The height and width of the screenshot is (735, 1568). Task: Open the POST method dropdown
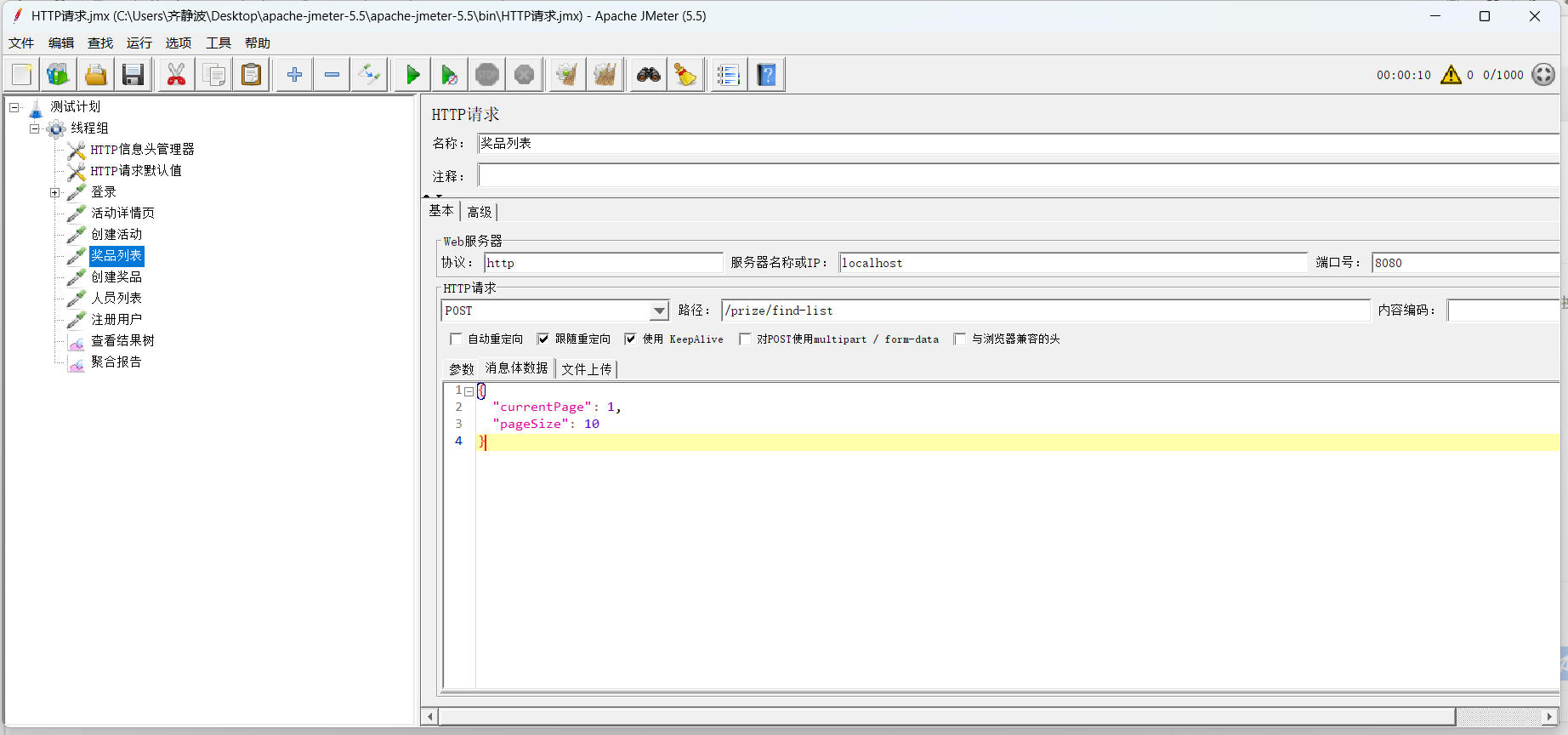tap(659, 311)
